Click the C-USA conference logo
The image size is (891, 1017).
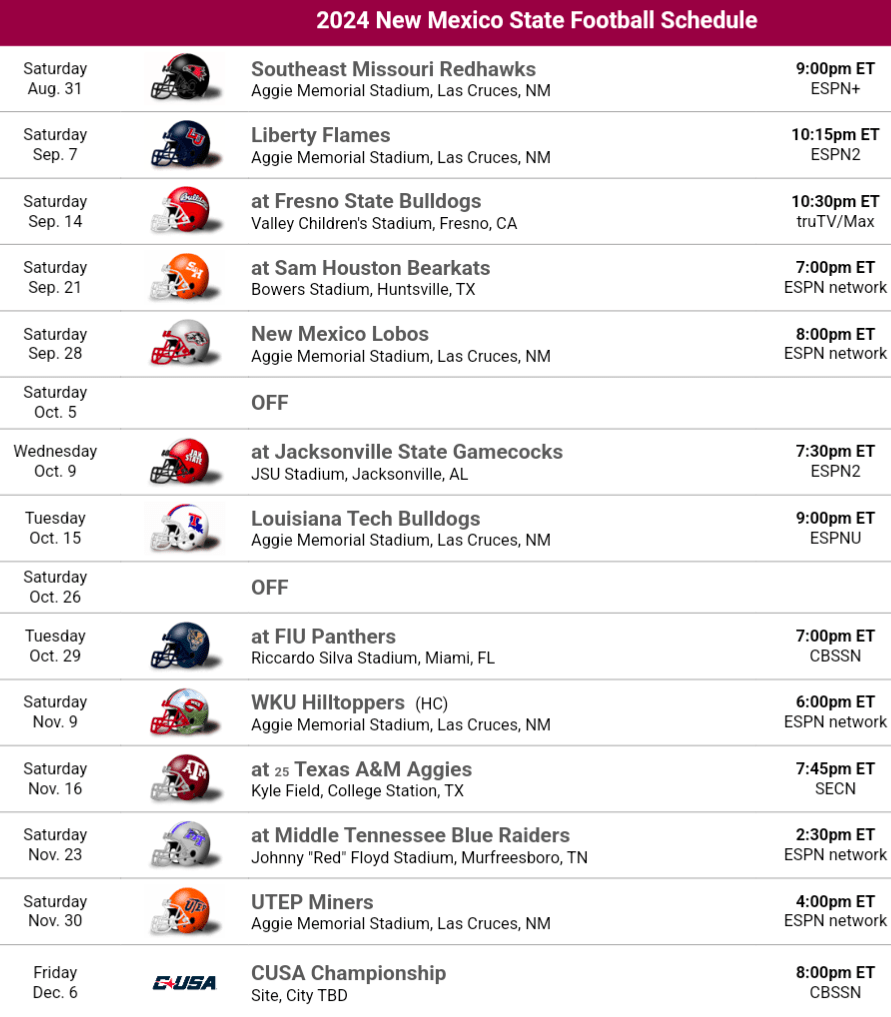(184, 983)
